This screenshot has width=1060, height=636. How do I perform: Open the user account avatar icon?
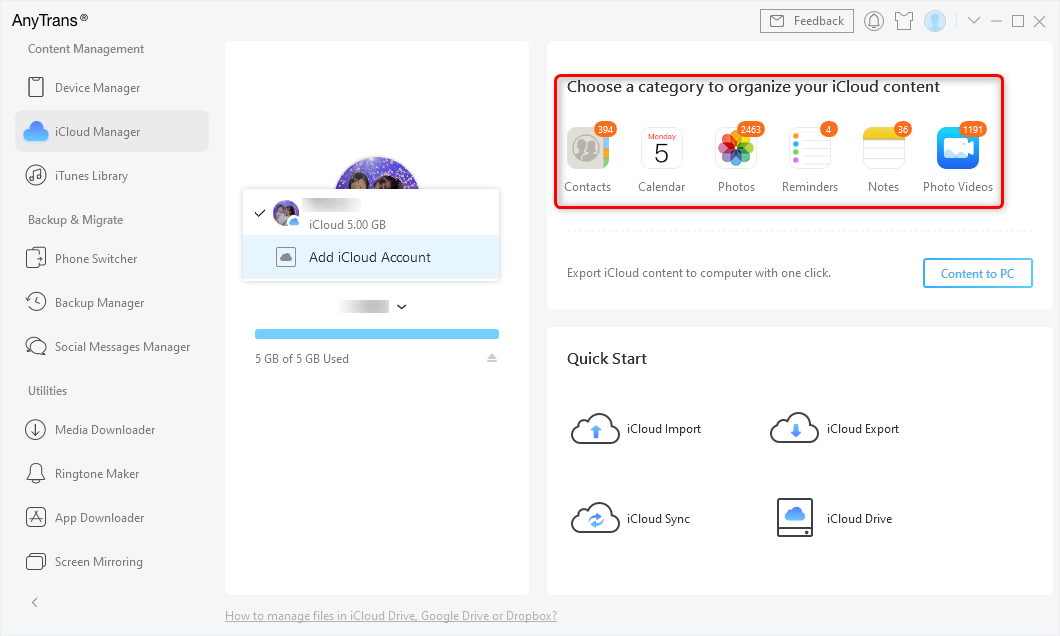click(935, 21)
